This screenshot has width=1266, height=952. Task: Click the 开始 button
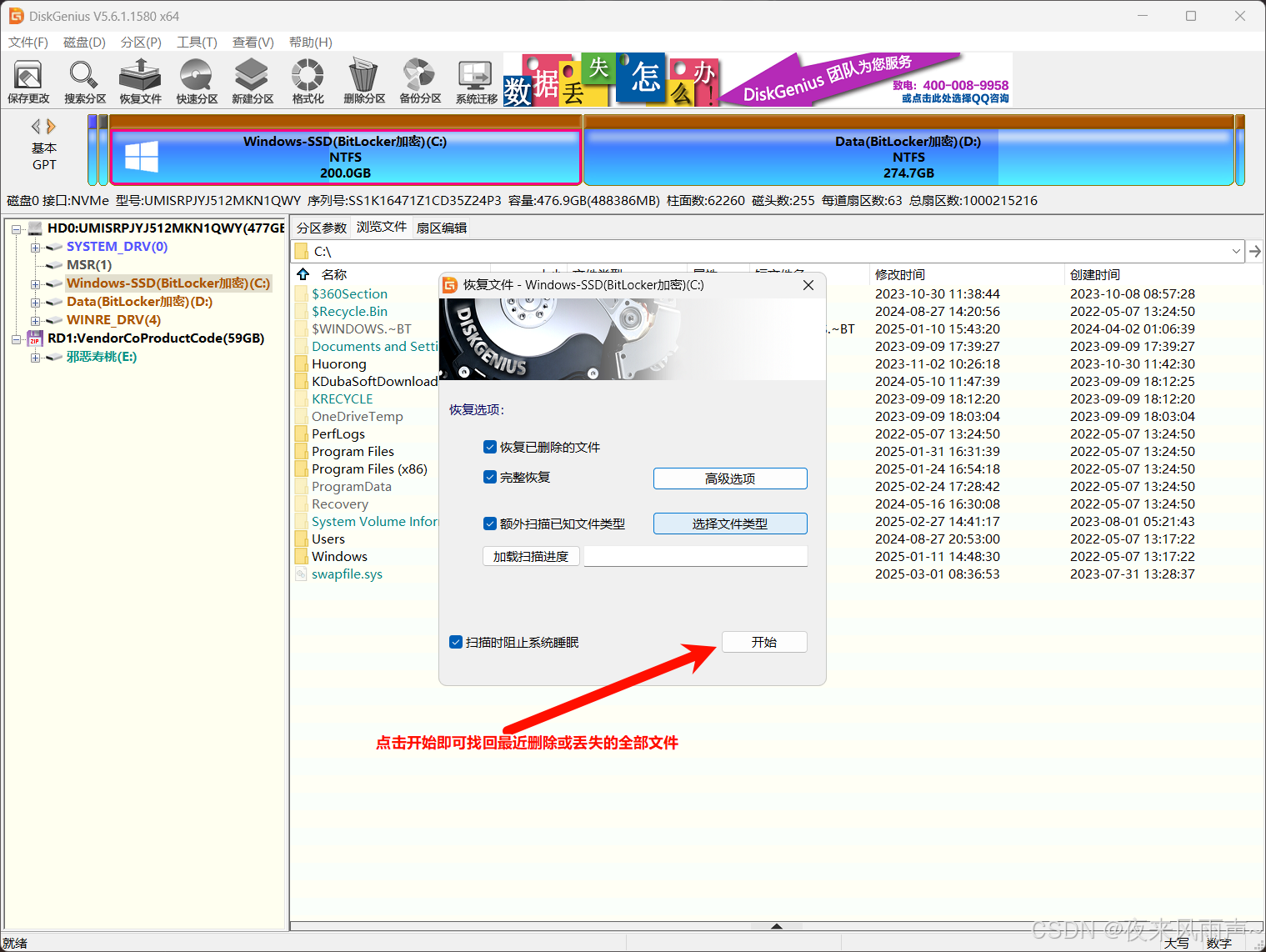pyautogui.click(x=764, y=642)
